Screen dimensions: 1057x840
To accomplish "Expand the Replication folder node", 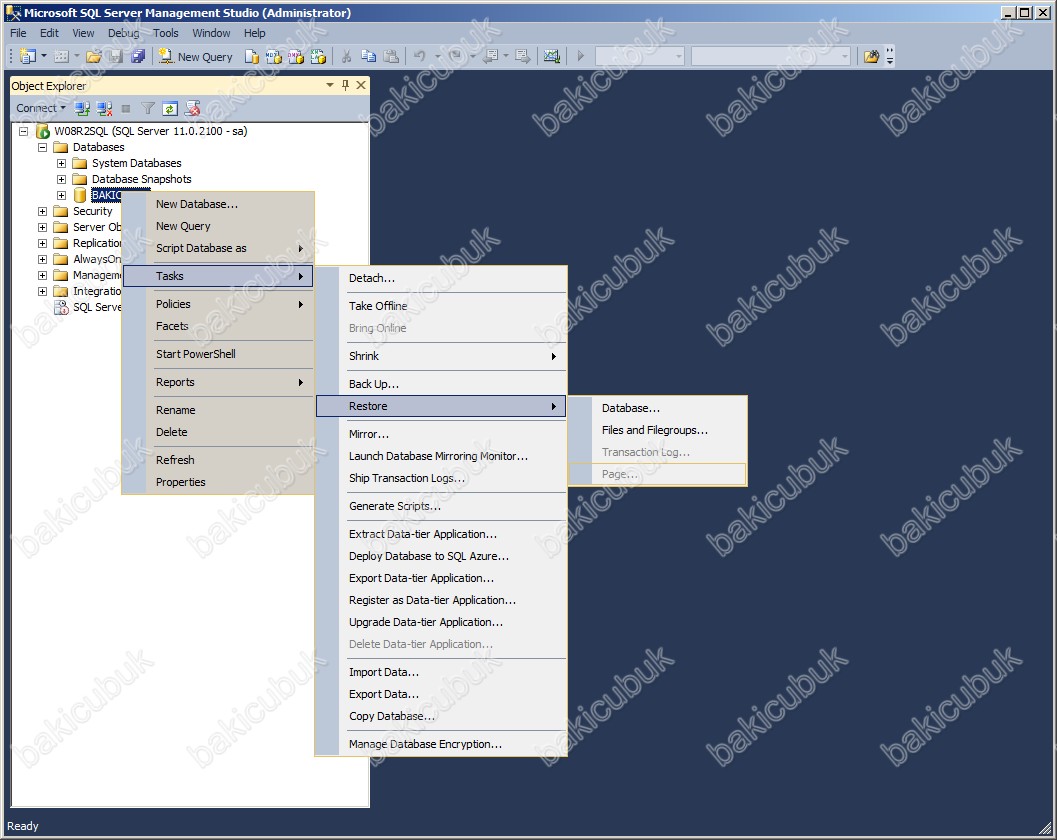I will (42, 243).
